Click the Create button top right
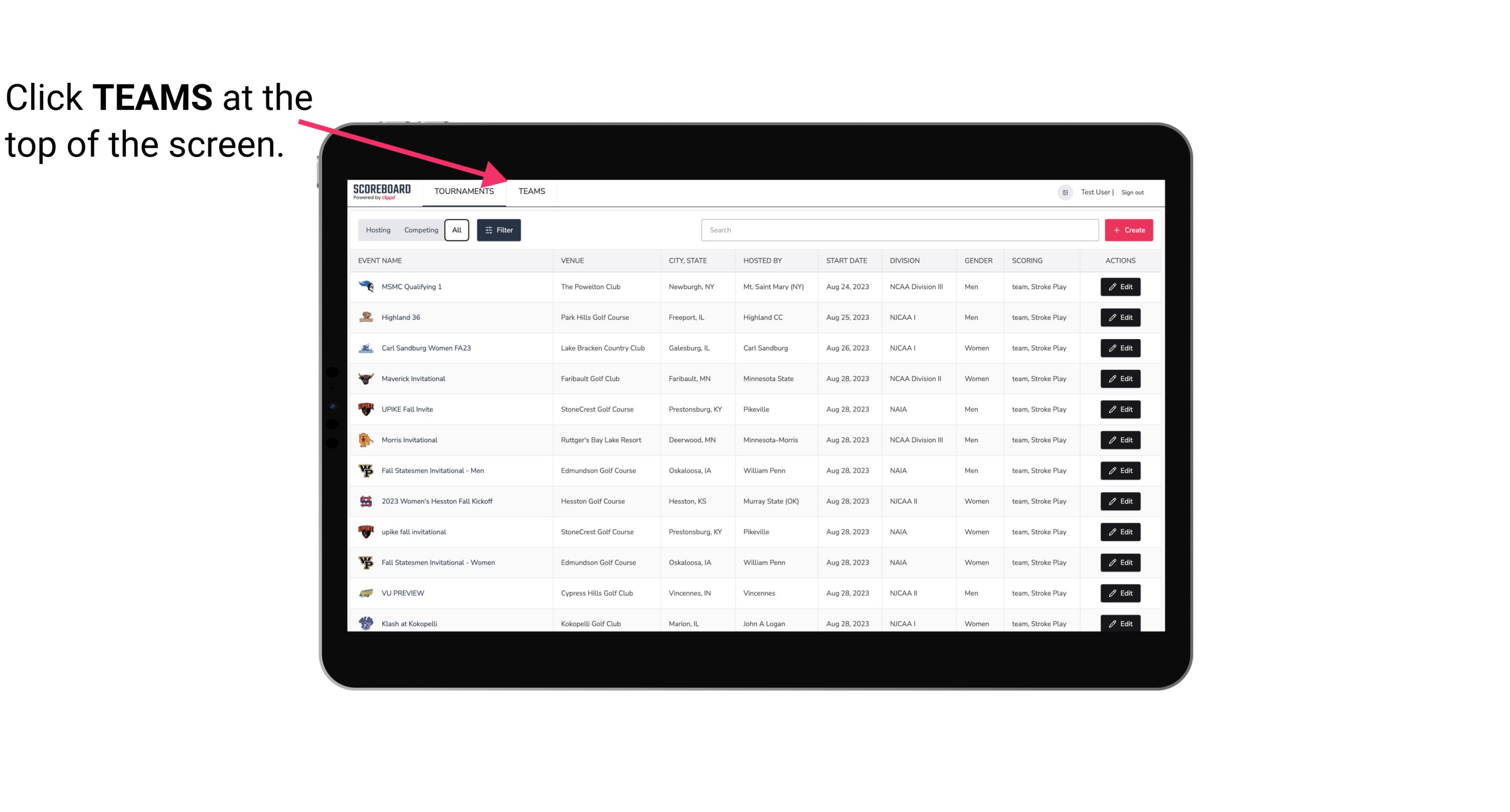The image size is (1510, 812). (x=1128, y=230)
